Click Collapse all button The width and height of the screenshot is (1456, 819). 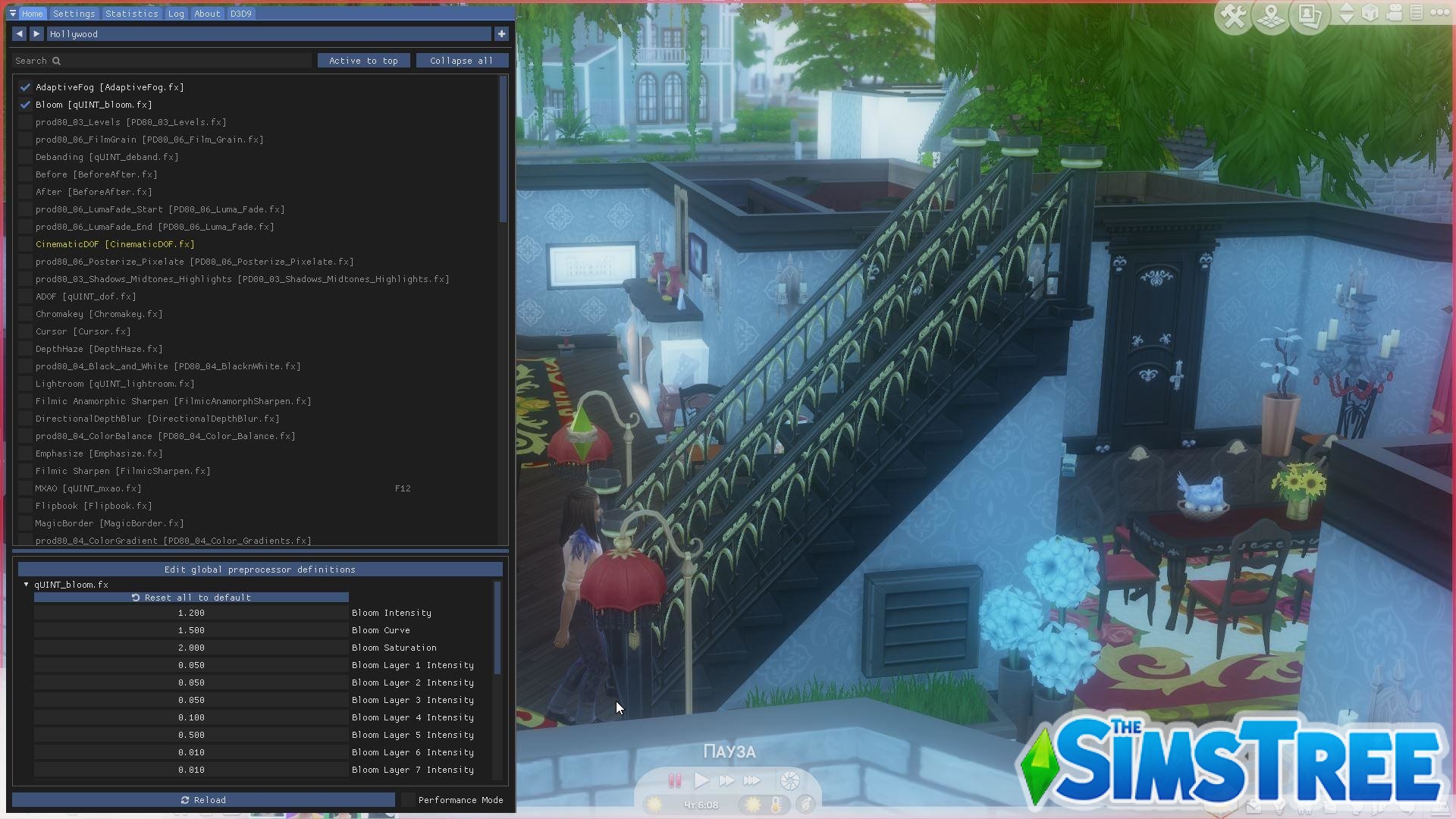(x=462, y=61)
